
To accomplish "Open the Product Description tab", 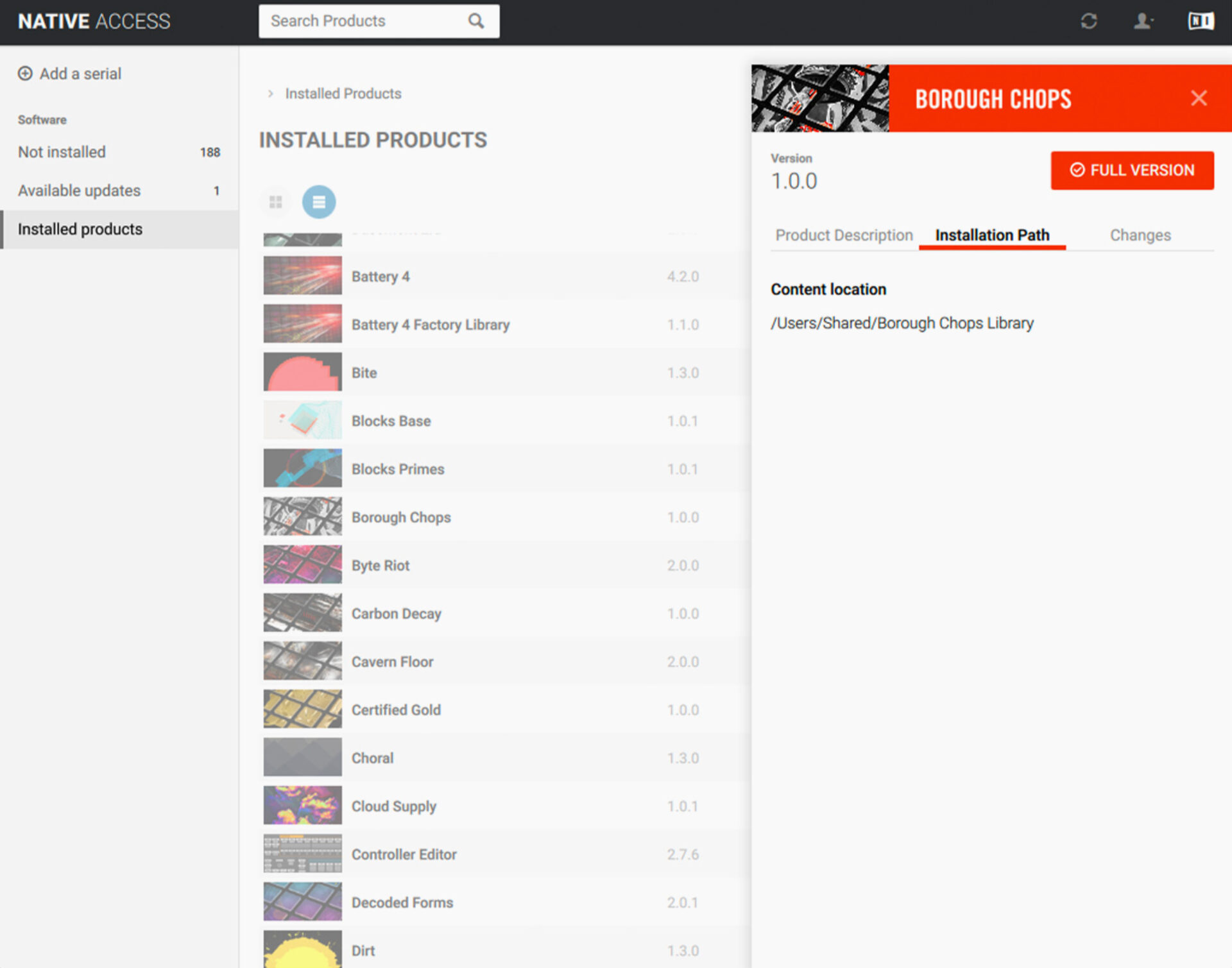I will point(843,235).
